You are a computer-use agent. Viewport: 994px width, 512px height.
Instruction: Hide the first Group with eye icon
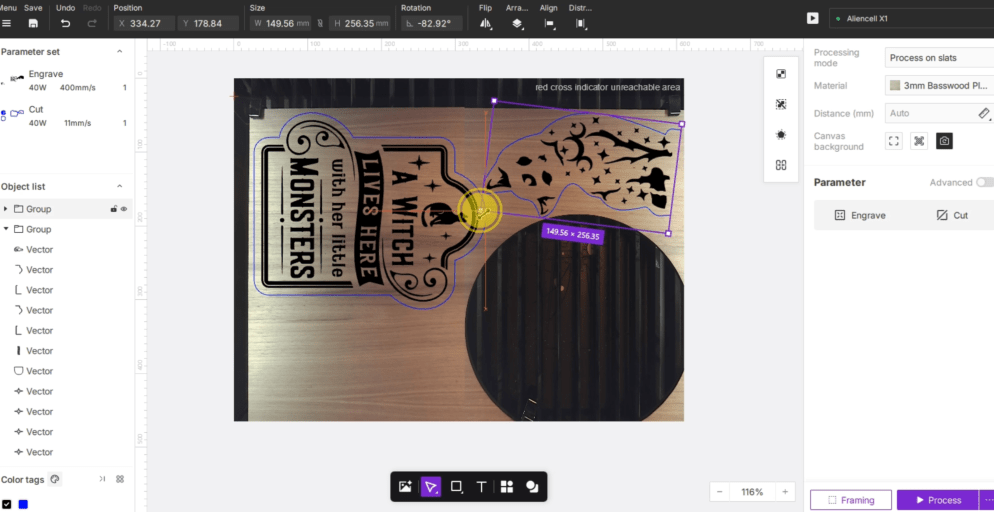[124, 209]
